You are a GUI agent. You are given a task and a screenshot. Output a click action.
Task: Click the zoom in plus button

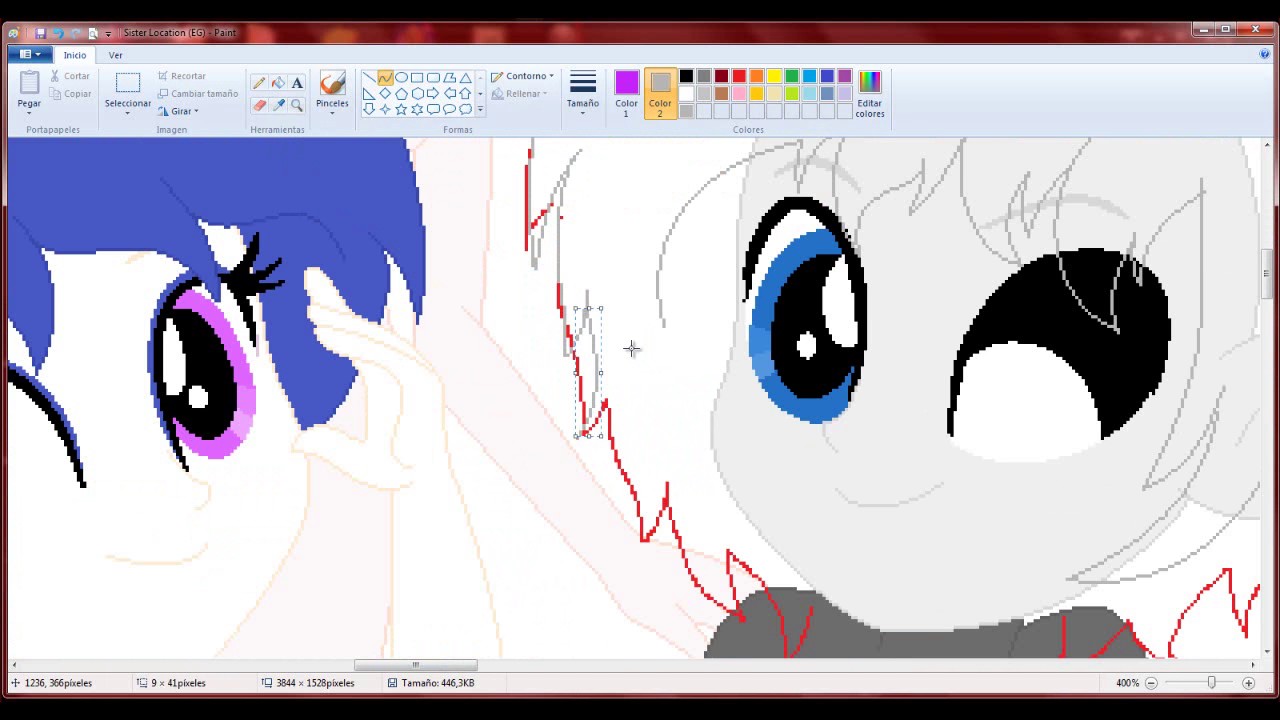point(1248,683)
